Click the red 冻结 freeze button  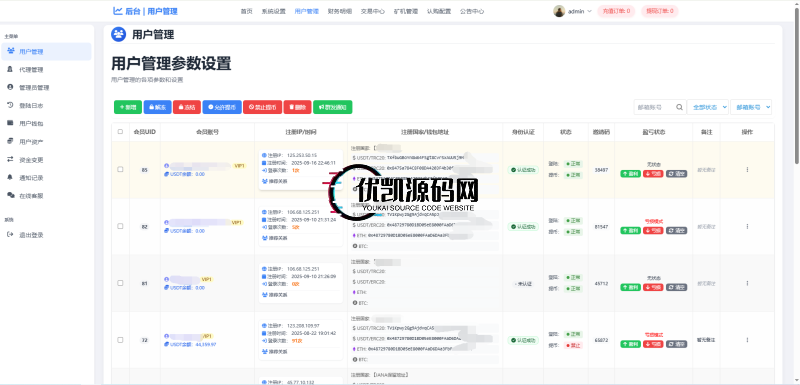(x=187, y=107)
